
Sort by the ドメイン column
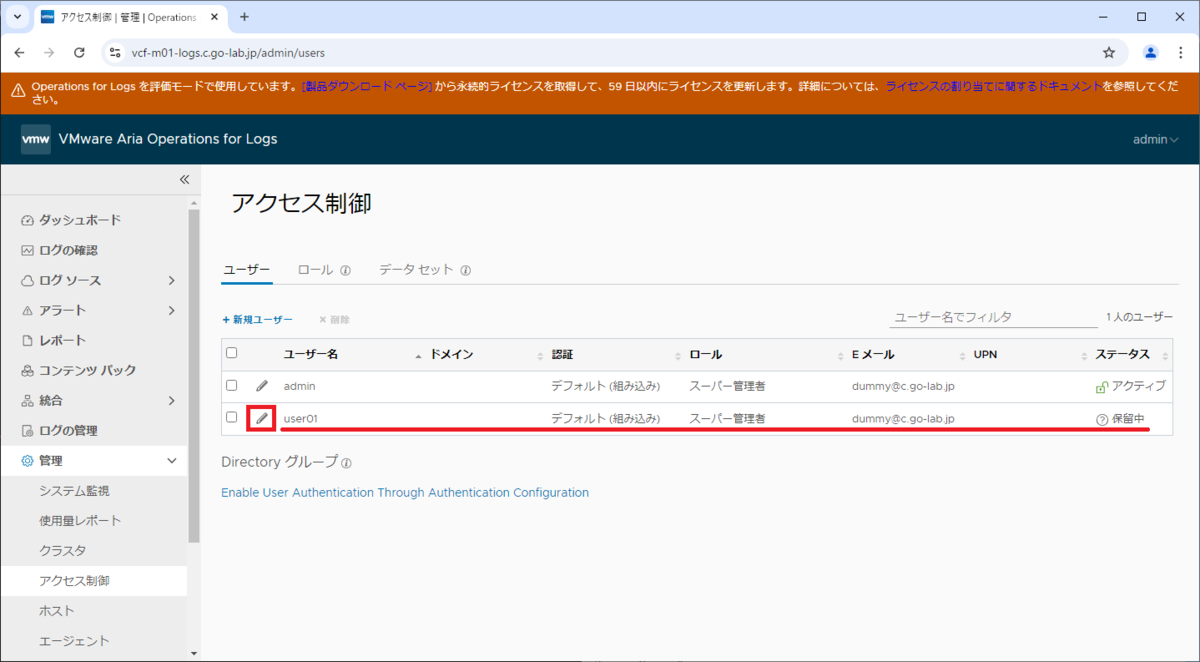pyautogui.click(x=451, y=354)
